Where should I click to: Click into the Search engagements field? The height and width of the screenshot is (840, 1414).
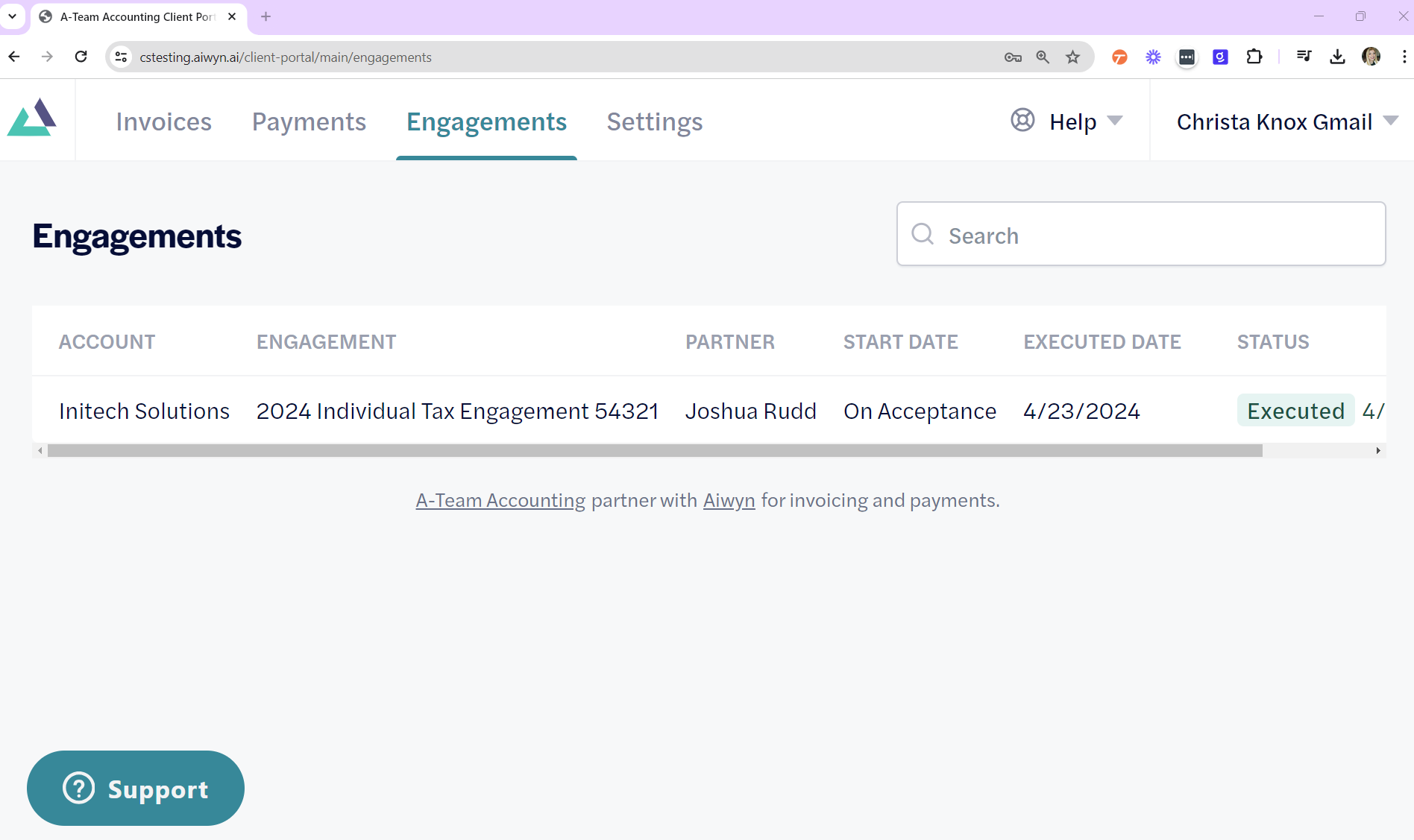[x=1141, y=234]
